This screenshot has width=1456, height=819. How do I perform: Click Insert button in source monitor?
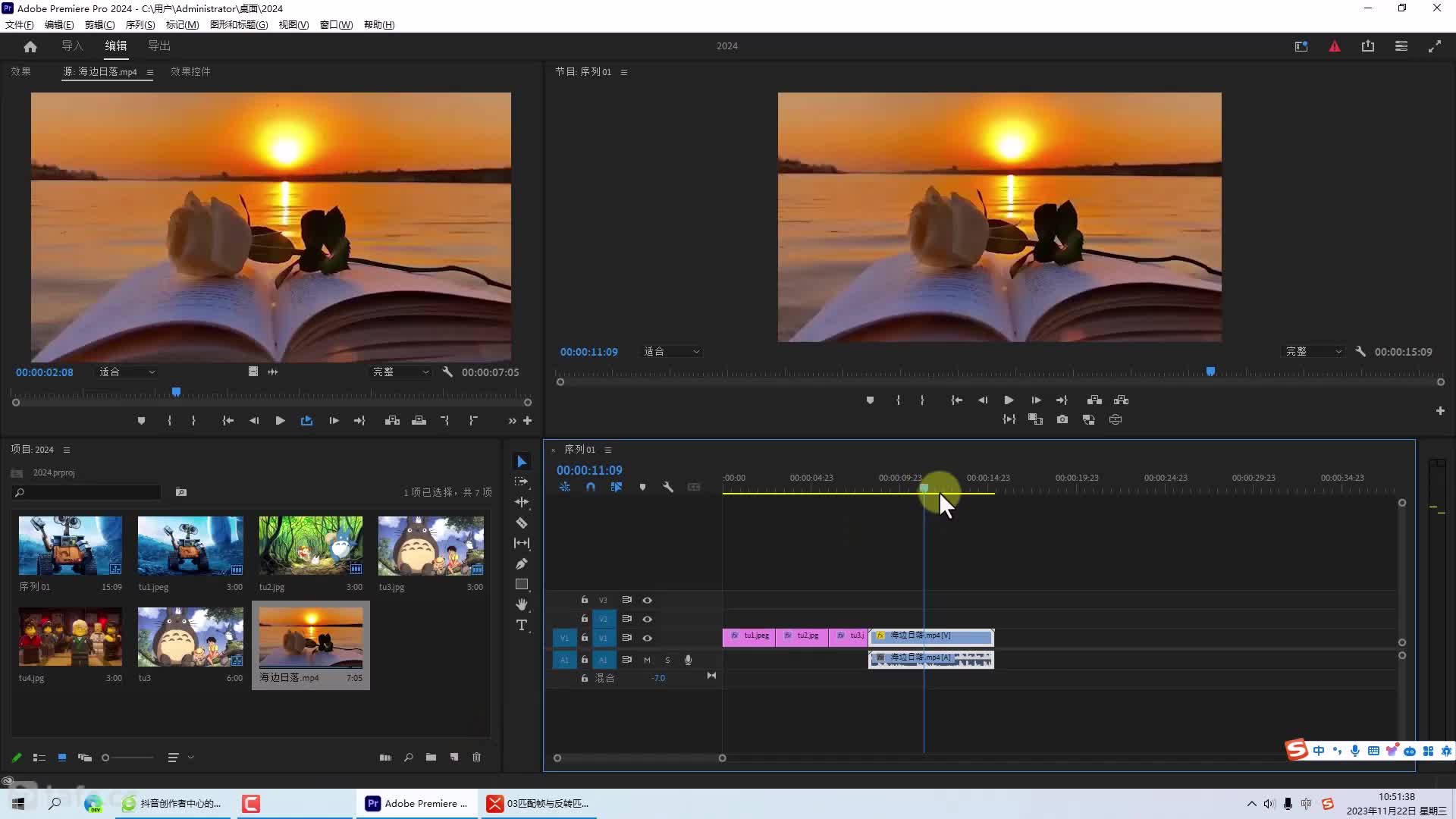[x=392, y=420]
